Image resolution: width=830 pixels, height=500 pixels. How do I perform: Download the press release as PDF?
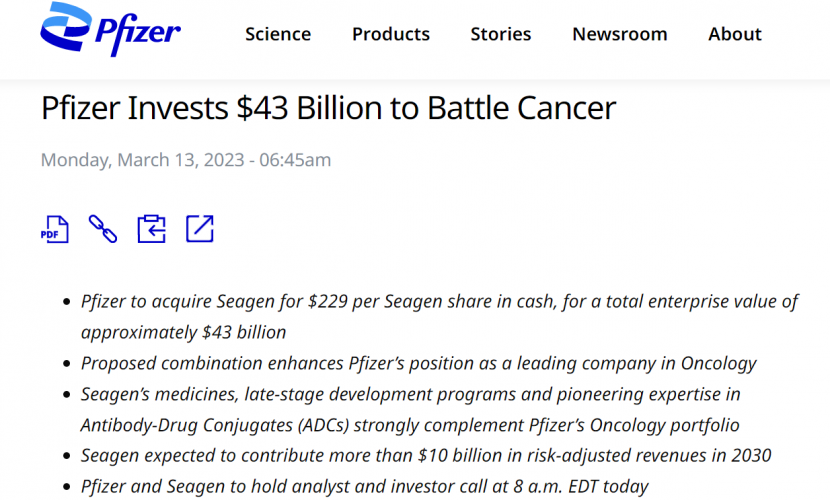click(54, 229)
